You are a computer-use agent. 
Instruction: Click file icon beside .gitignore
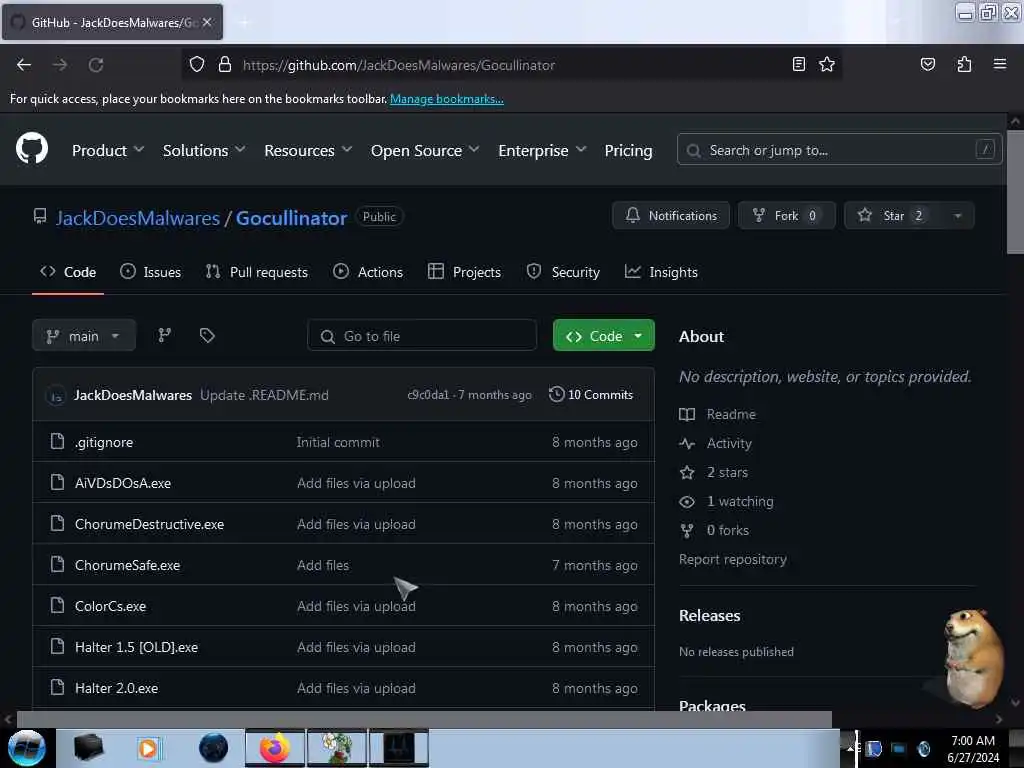point(57,441)
